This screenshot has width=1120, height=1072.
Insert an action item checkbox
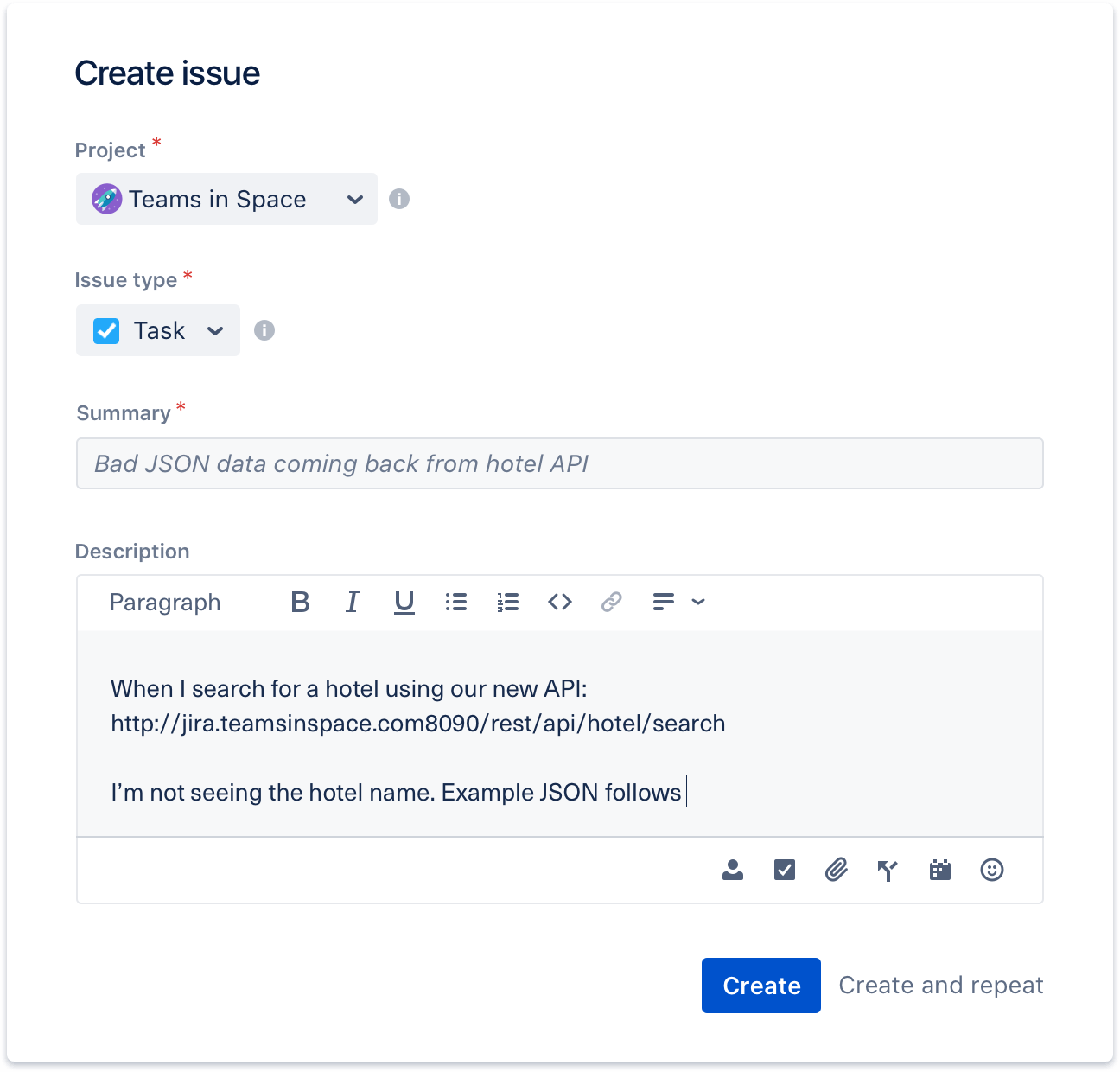[784, 871]
